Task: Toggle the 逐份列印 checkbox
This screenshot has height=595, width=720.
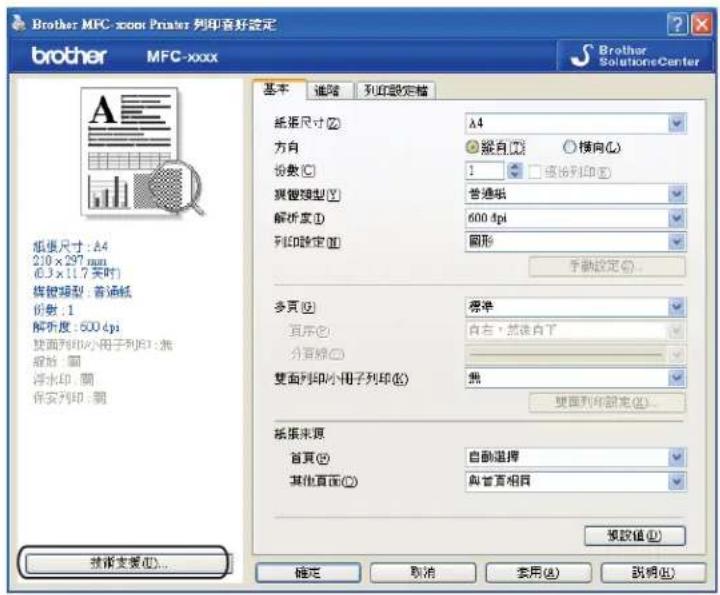Action: 534,172
